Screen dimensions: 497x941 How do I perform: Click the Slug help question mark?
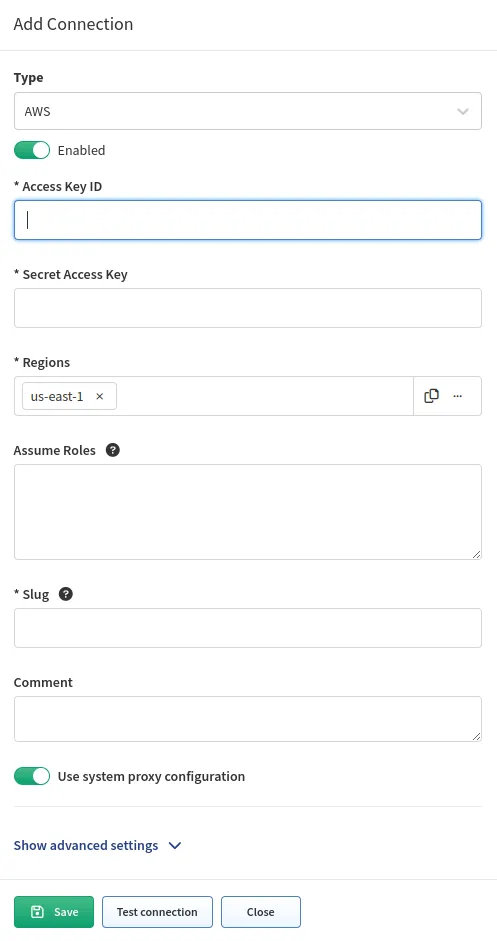(66, 594)
